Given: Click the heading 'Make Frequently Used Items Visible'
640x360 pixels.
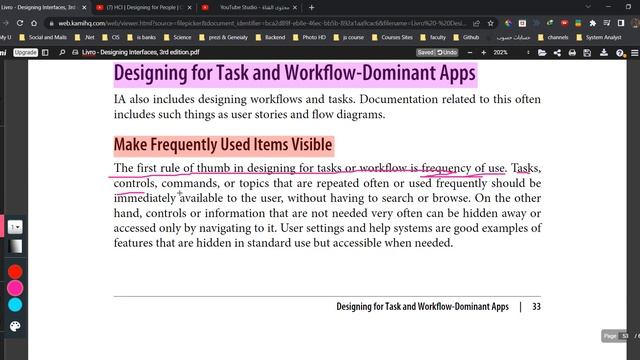Looking at the screenshot, I should (223, 145).
